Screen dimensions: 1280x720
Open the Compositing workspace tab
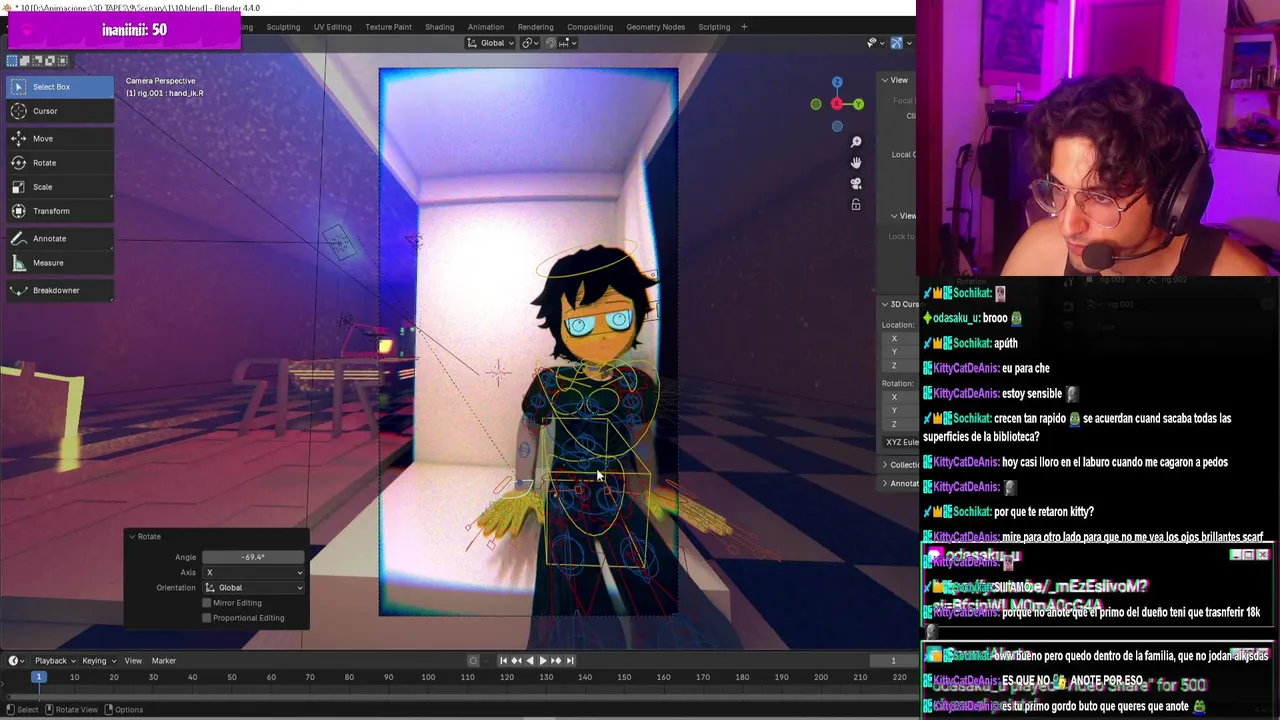point(590,27)
